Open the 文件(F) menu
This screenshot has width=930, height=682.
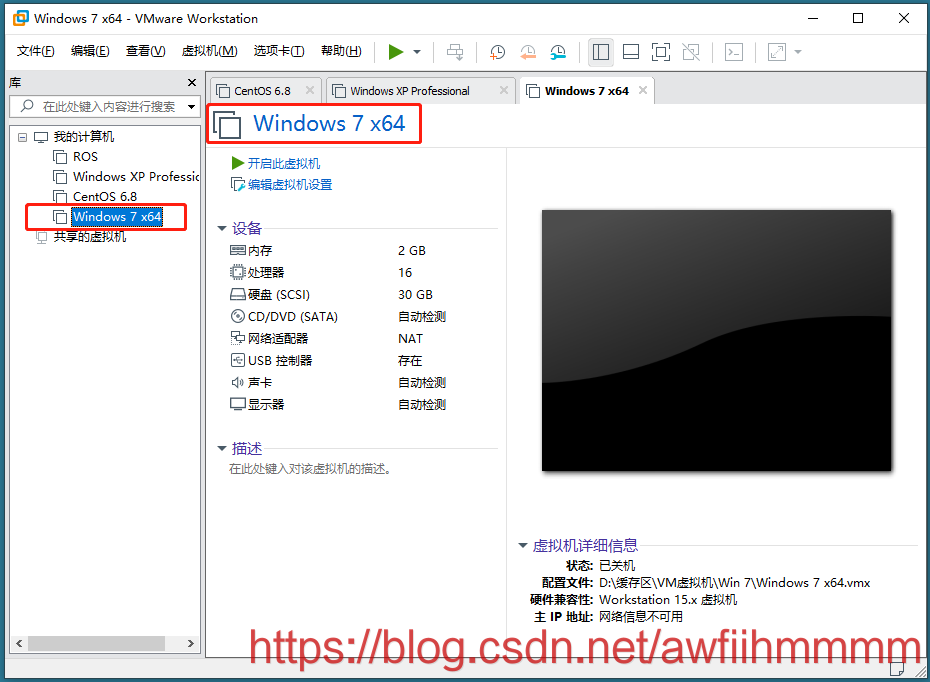click(36, 51)
